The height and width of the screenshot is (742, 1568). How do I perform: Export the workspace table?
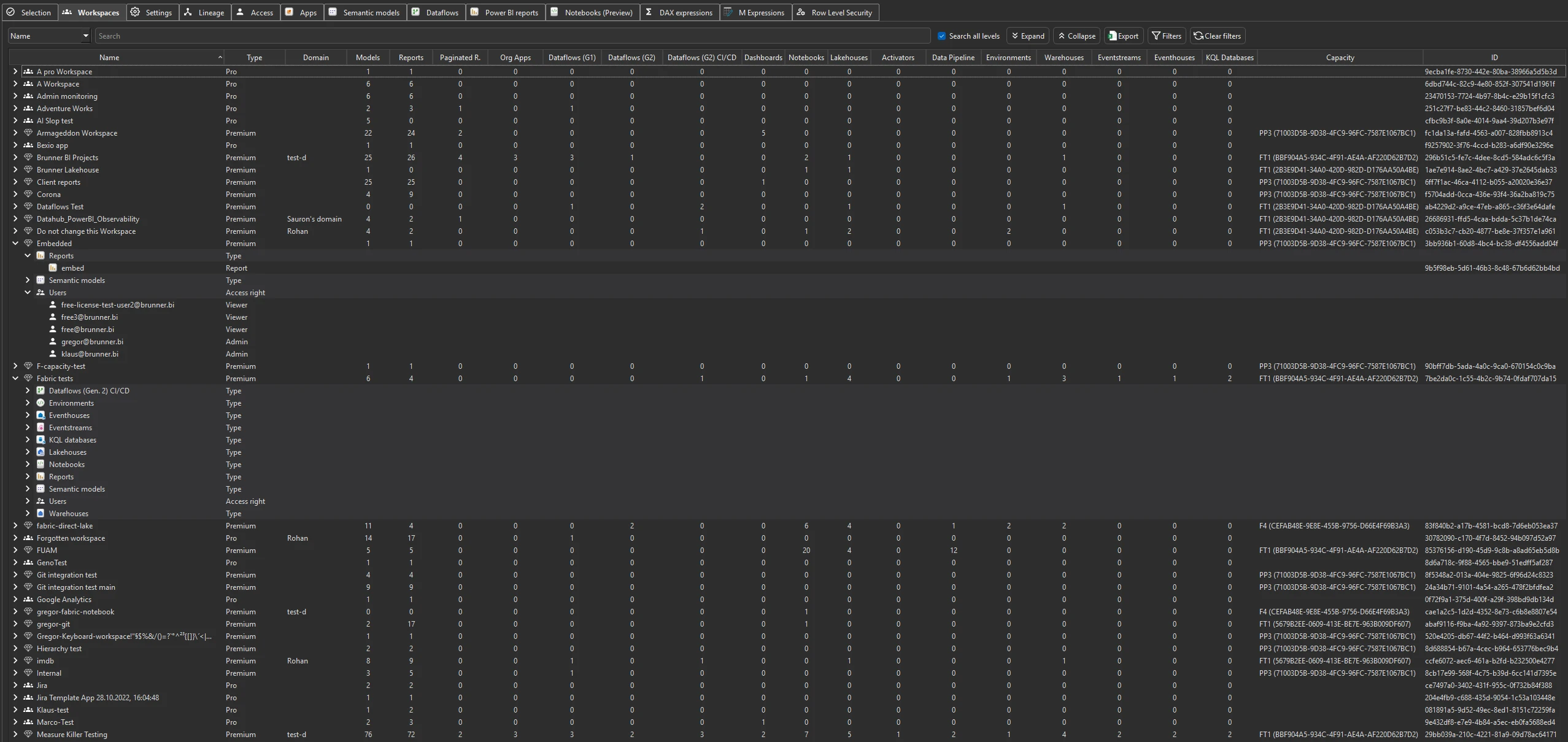1123,36
